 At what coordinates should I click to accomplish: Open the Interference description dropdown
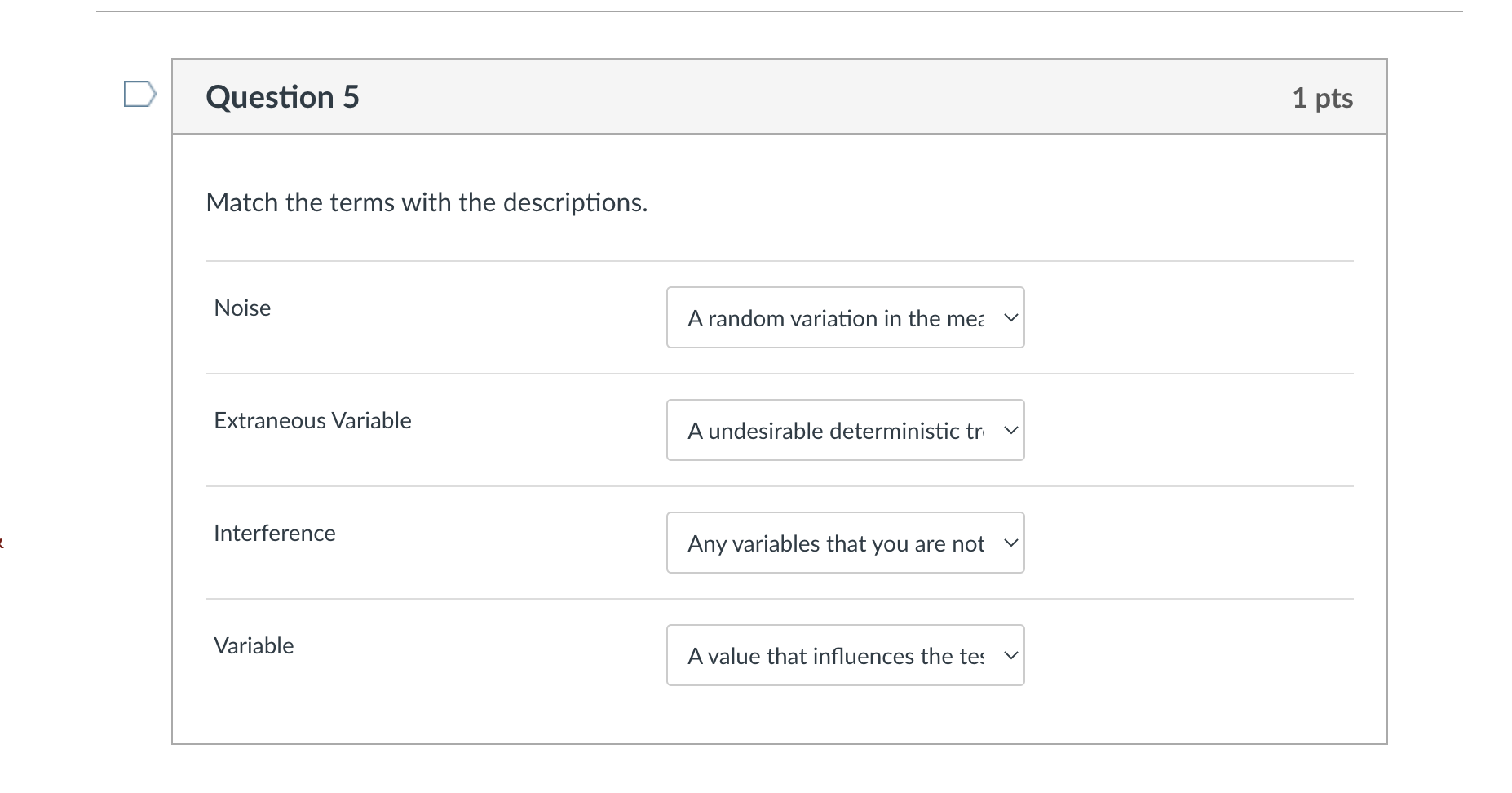[845, 543]
